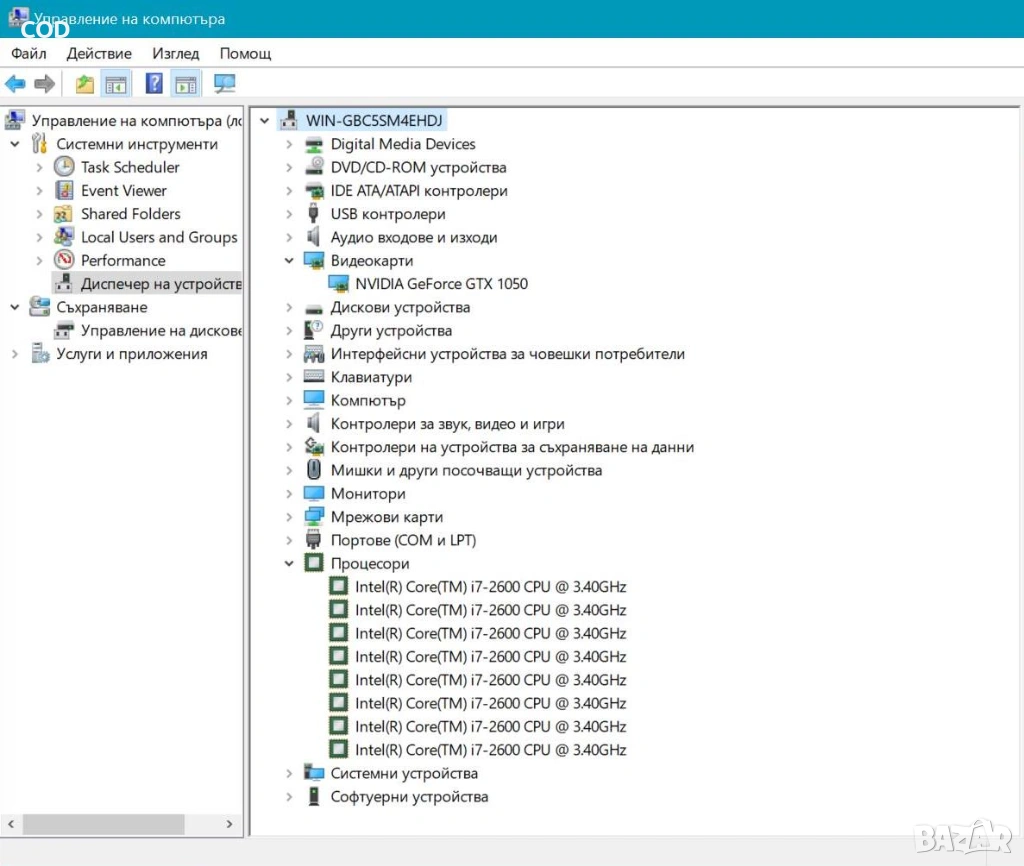Click the scan for hardware changes monitor icon
This screenshot has height=866, width=1024.
(225, 84)
